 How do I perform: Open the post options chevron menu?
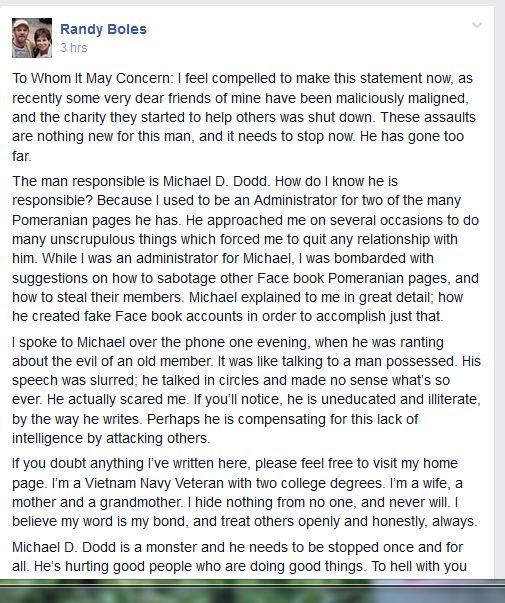coord(477,26)
